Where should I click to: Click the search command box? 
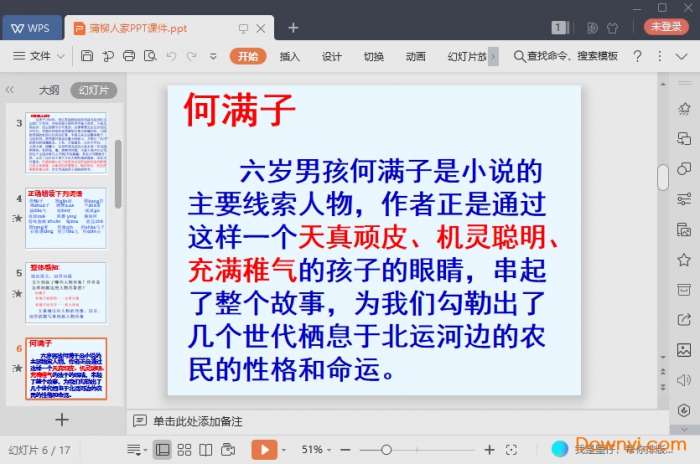coord(566,56)
